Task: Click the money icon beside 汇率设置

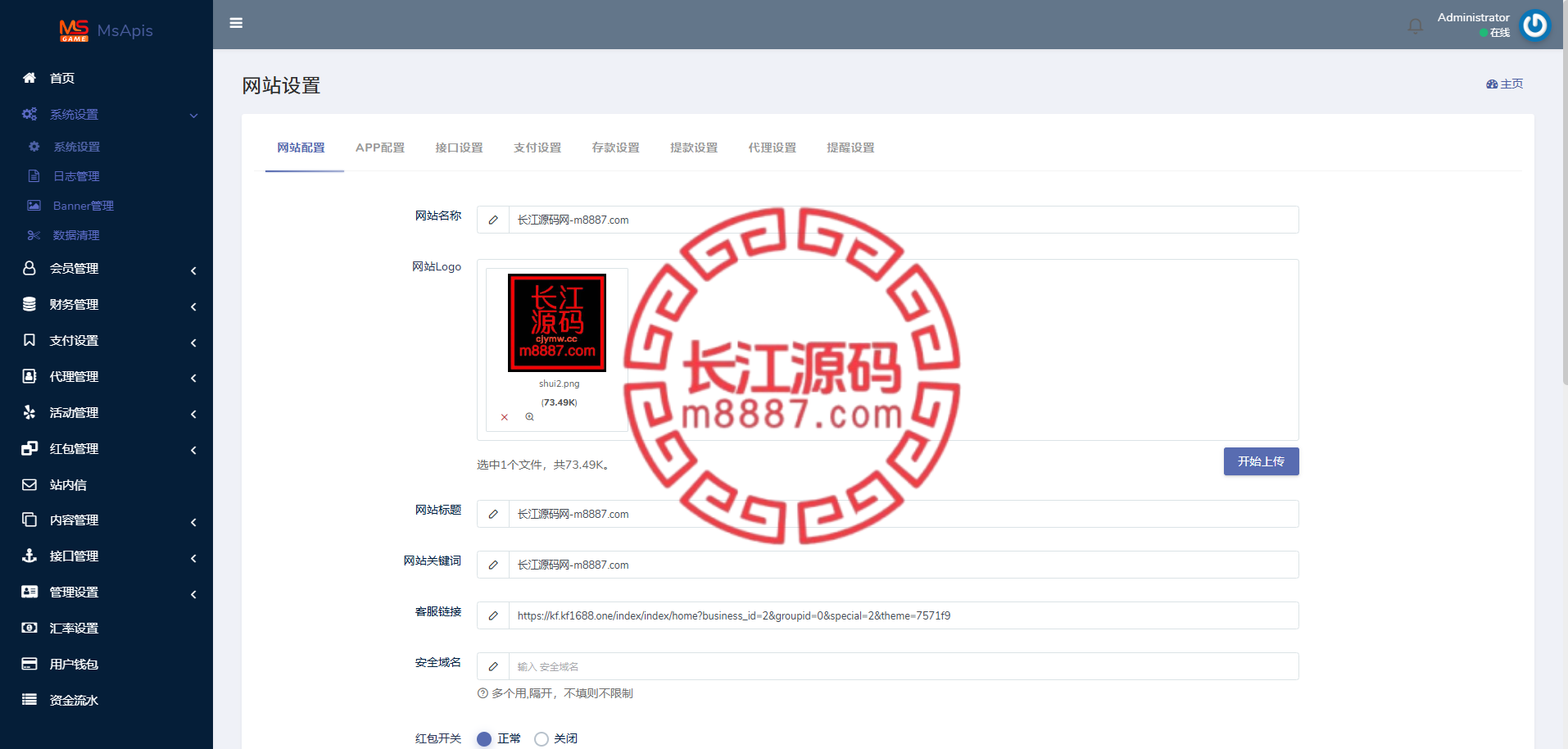Action: click(29, 628)
